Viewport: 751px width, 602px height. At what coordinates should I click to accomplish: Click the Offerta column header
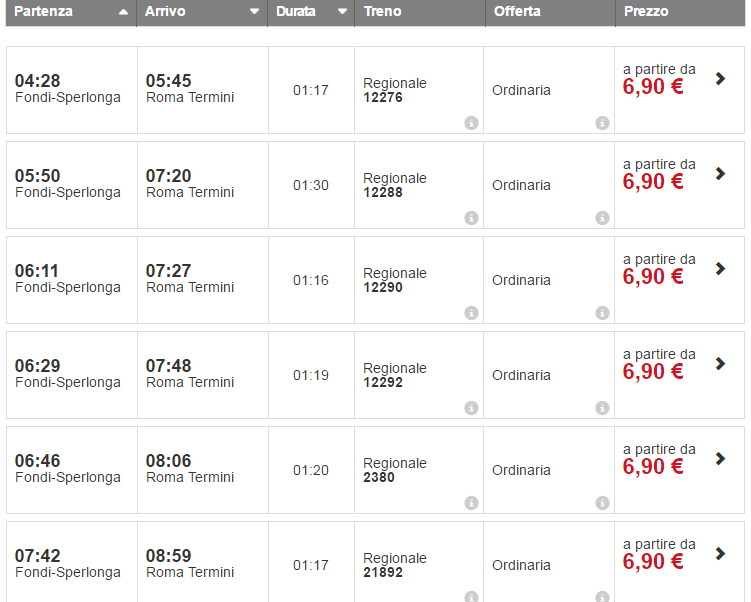[x=517, y=12]
